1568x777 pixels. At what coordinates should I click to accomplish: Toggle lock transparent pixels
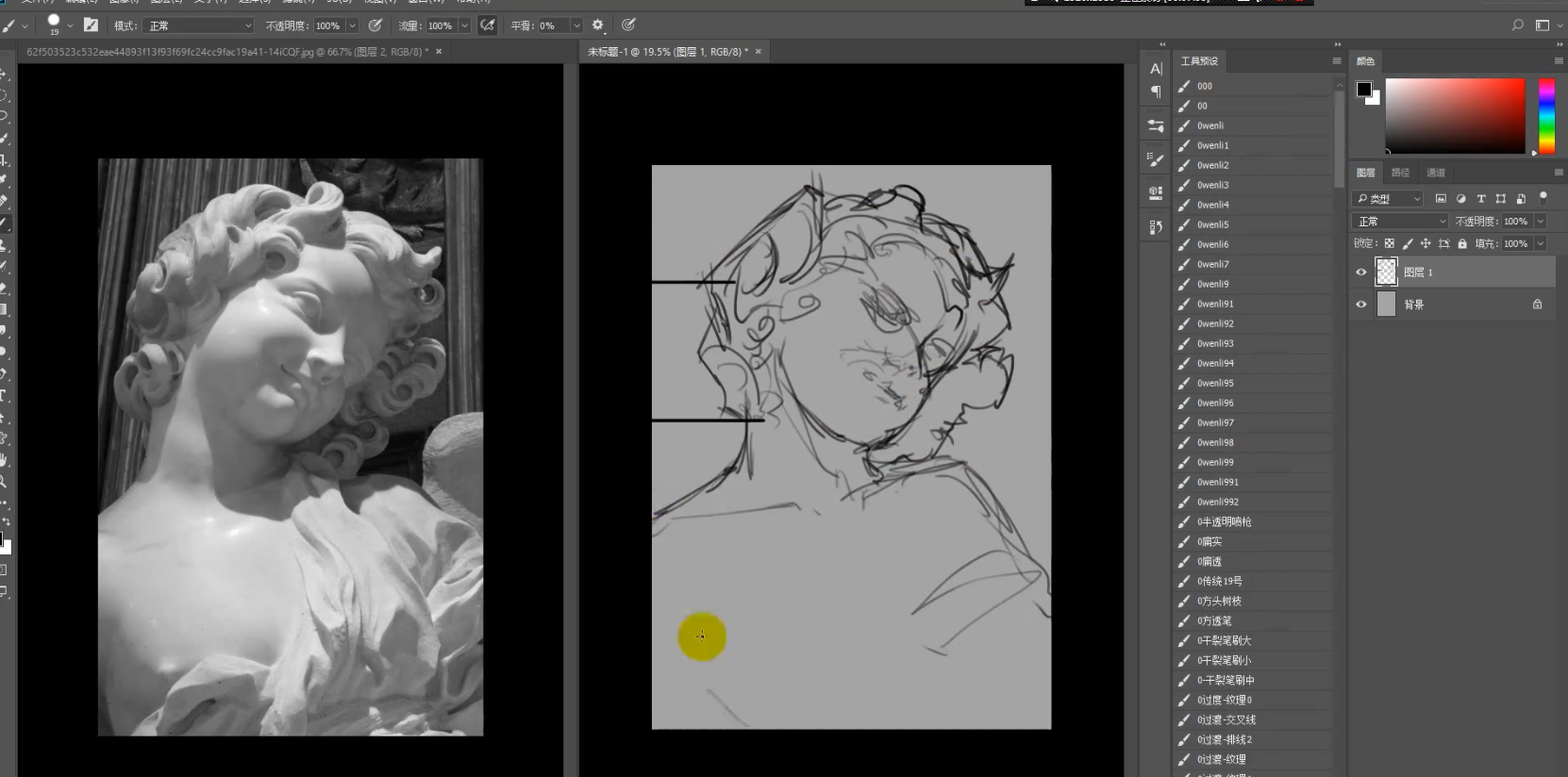(1389, 244)
